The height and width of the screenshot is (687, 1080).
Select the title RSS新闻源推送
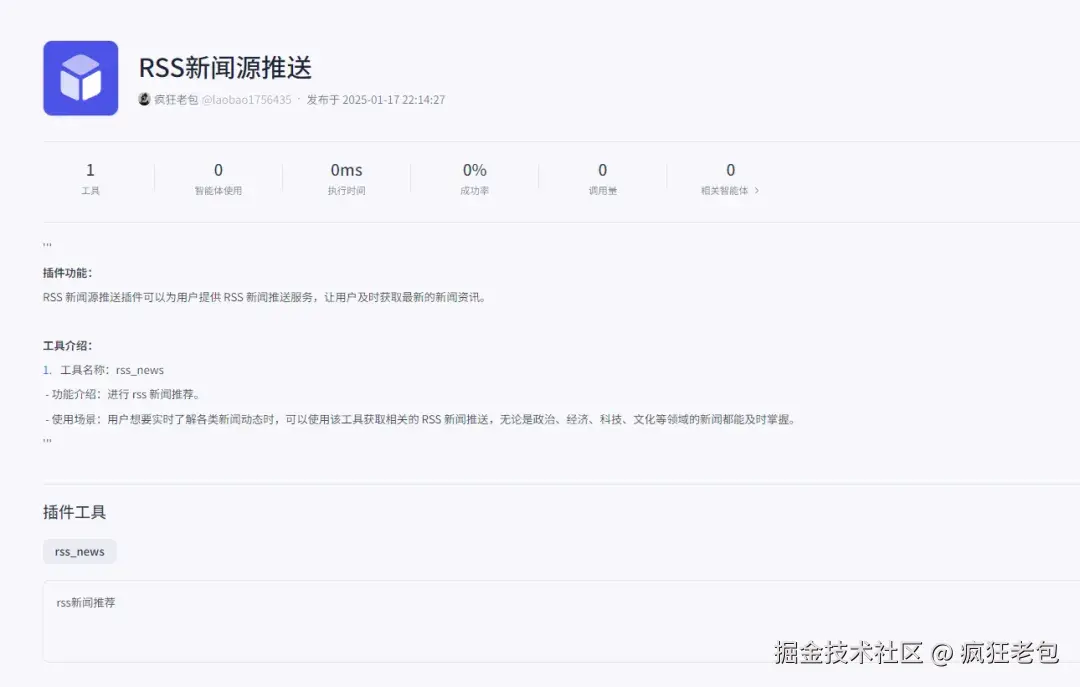224,68
